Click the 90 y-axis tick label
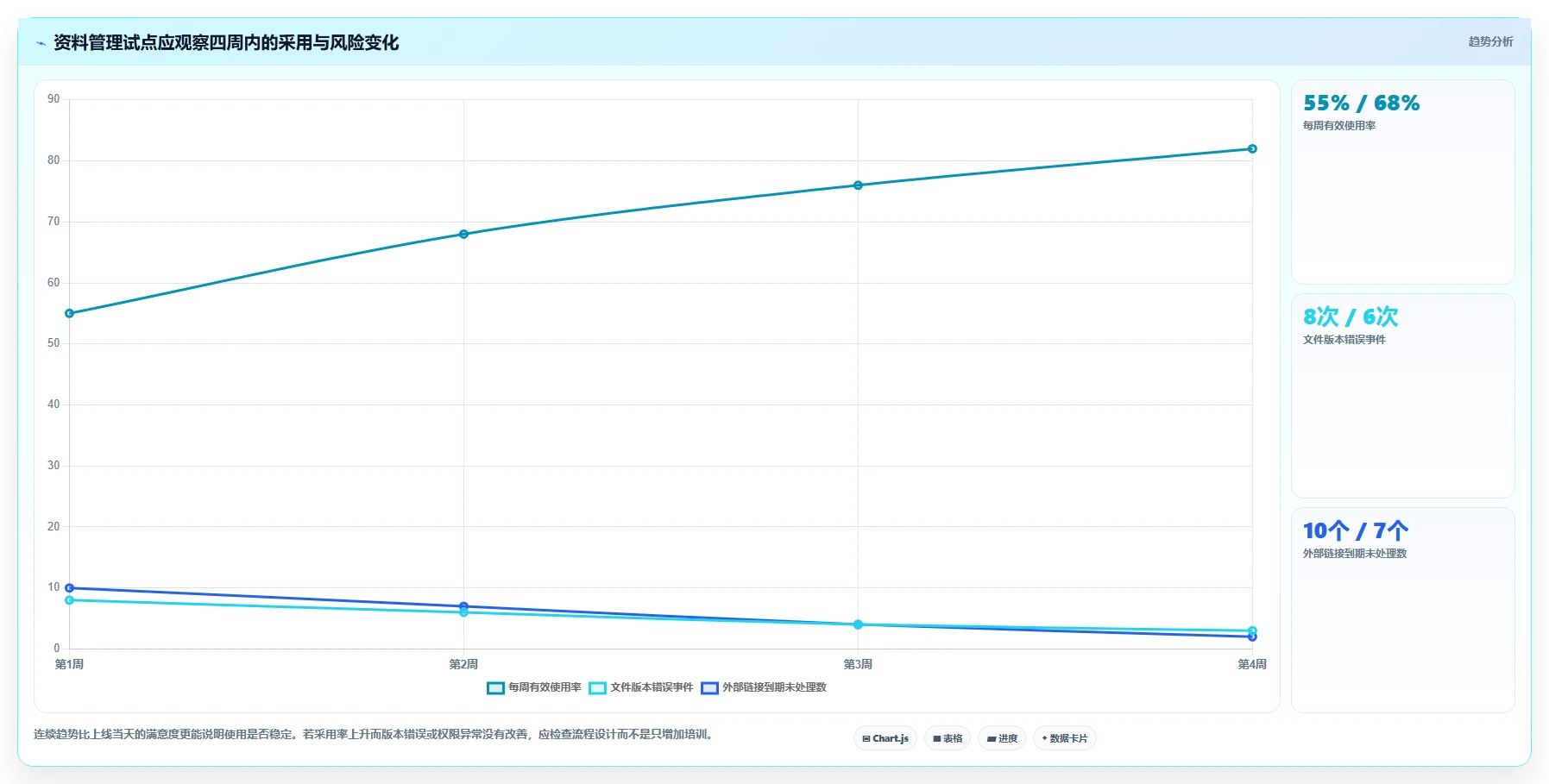 tap(54, 99)
